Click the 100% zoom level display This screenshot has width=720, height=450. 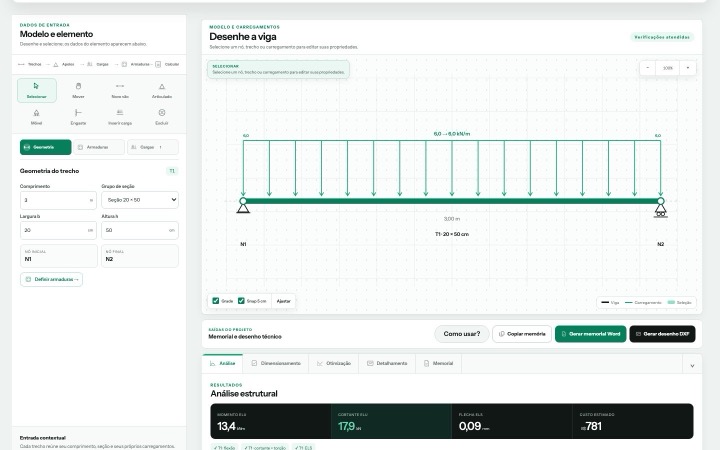(x=668, y=68)
